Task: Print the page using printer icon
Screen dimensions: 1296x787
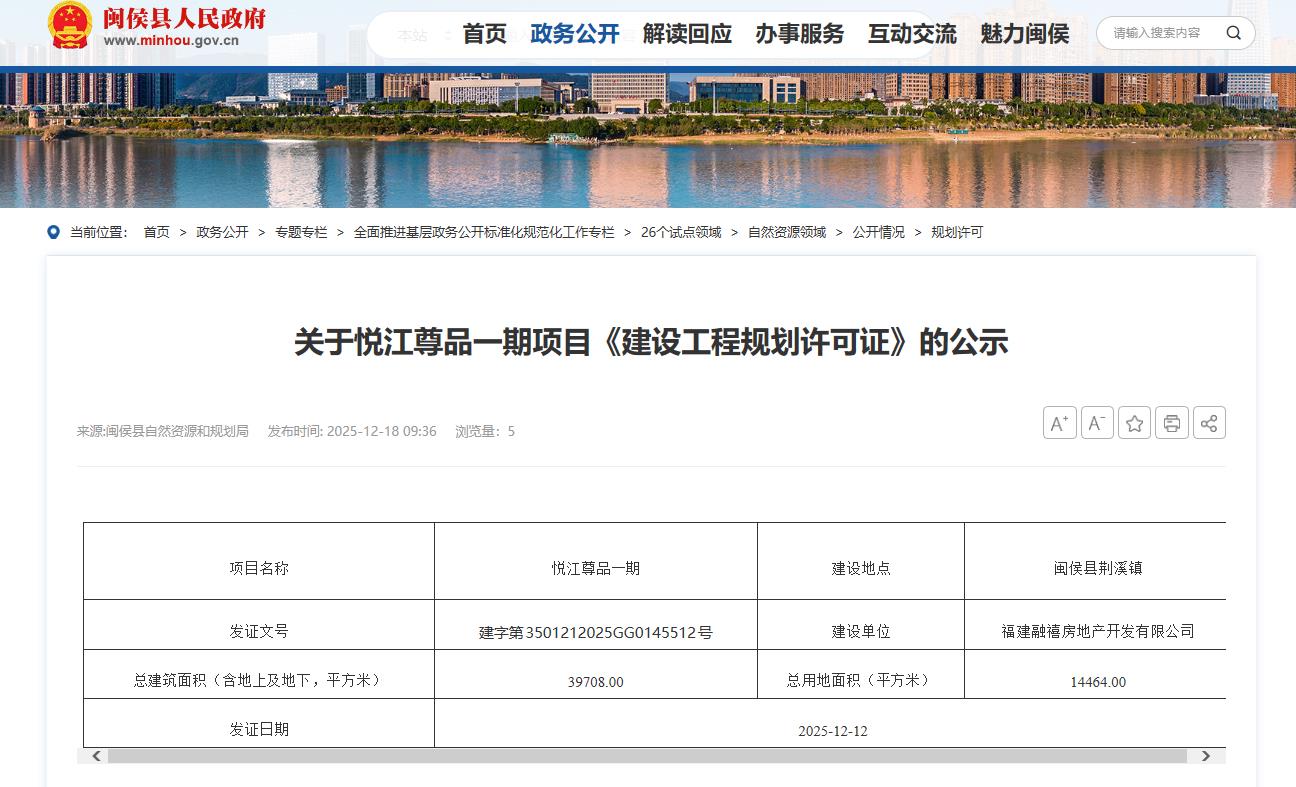Action: coord(1171,423)
